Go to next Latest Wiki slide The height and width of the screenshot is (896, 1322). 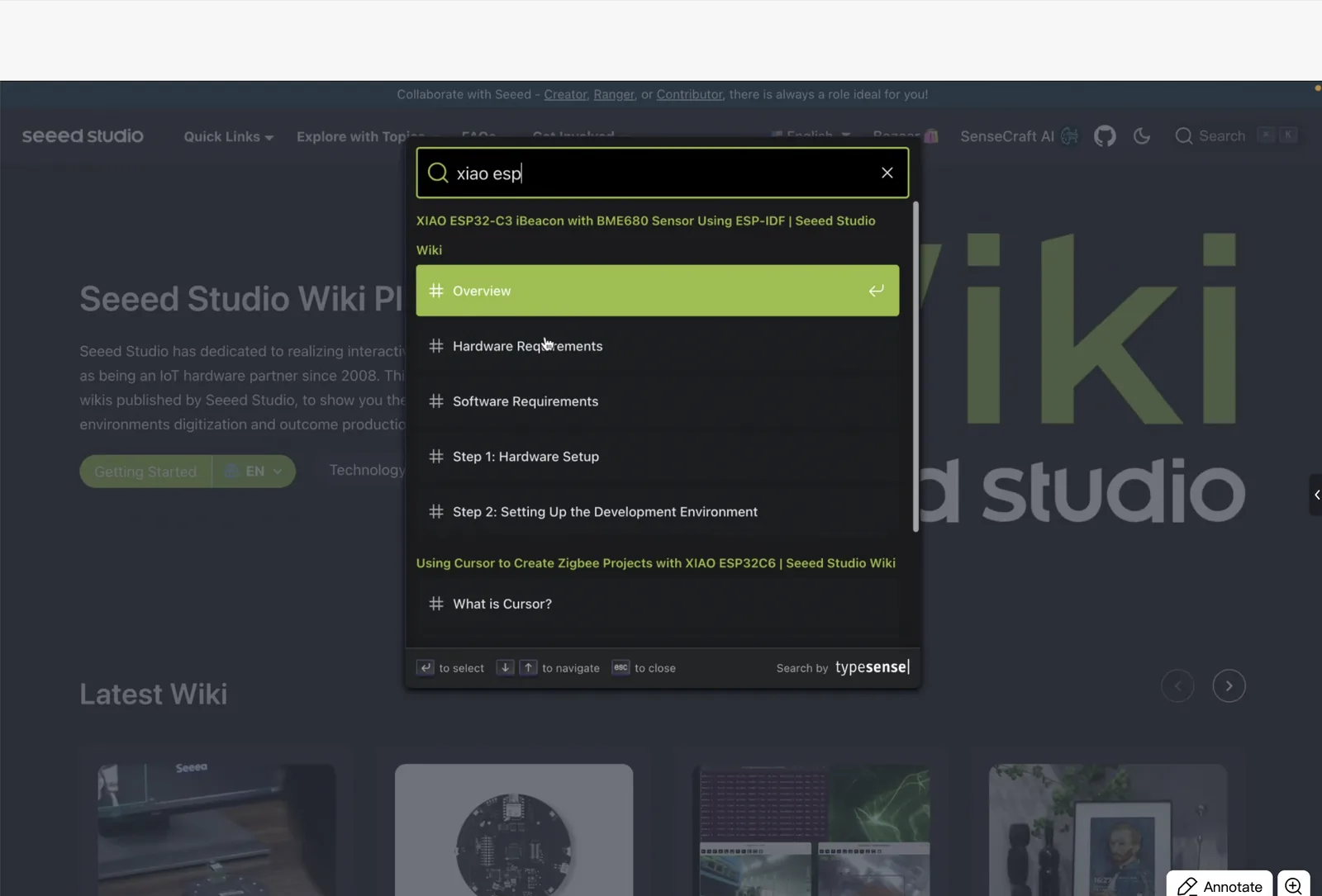(1229, 685)
